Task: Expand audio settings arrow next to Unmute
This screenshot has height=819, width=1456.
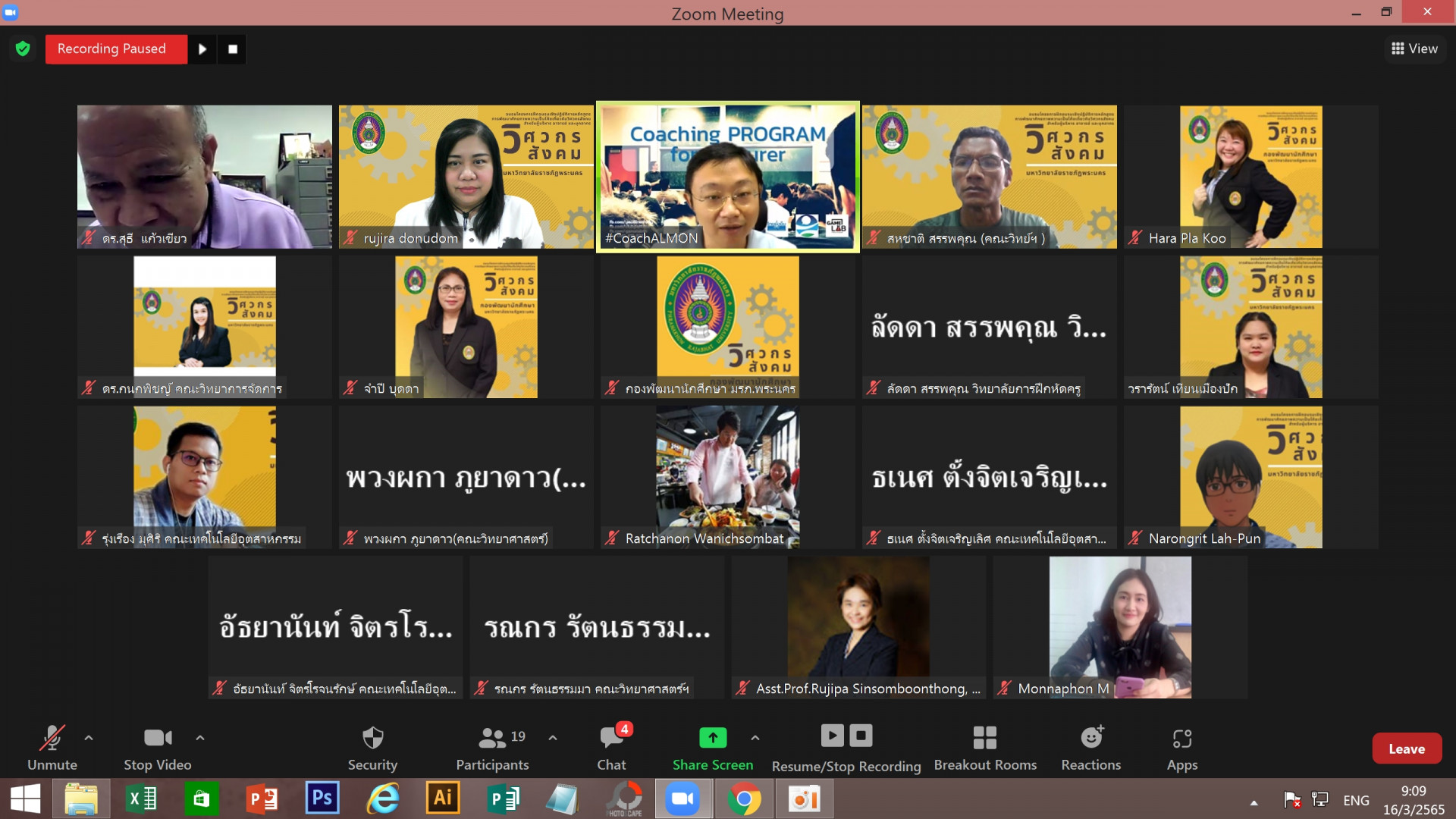Action: tap(89, 737)
